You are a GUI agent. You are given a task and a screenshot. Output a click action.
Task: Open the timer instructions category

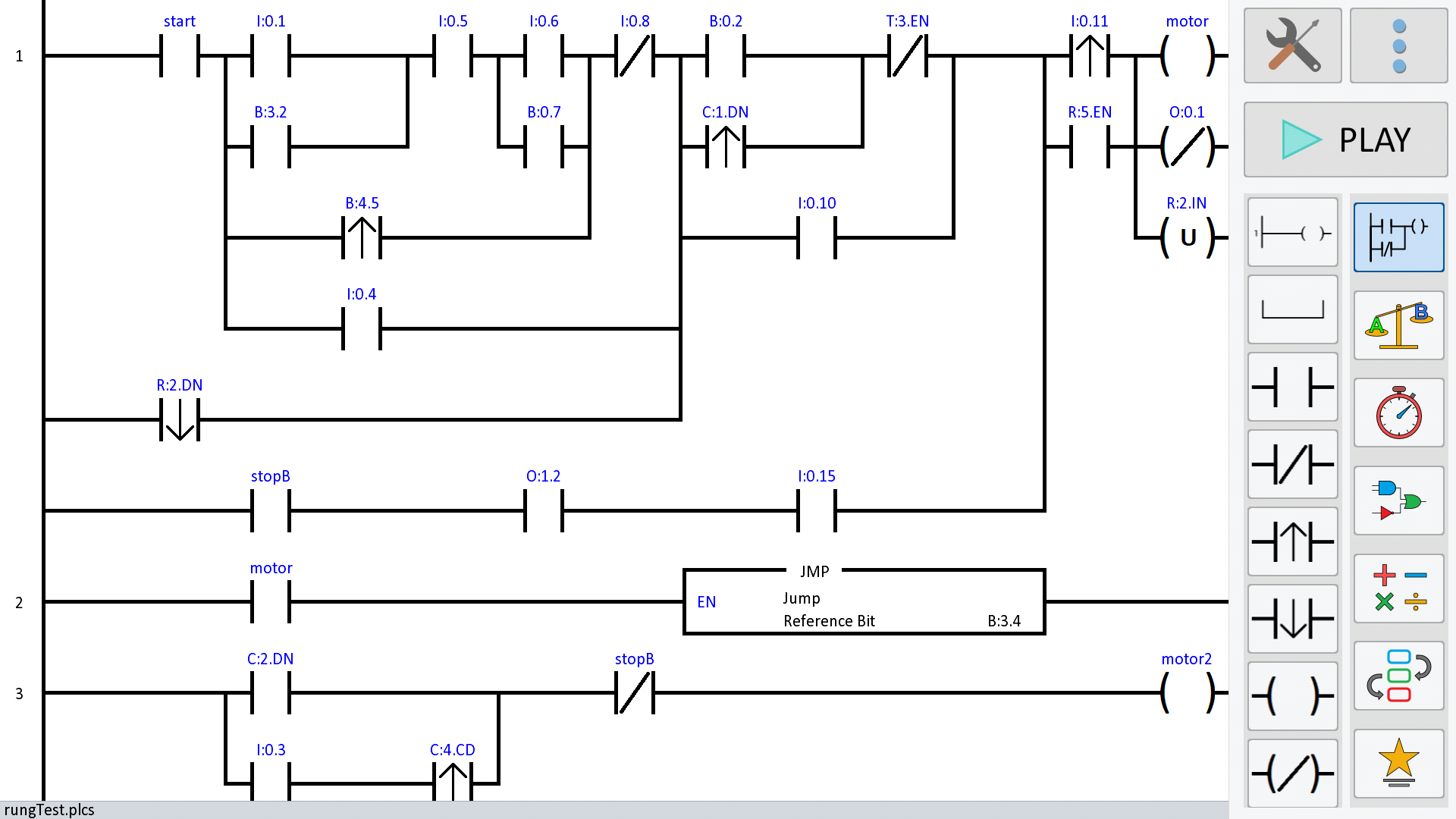pos(1398,413)
